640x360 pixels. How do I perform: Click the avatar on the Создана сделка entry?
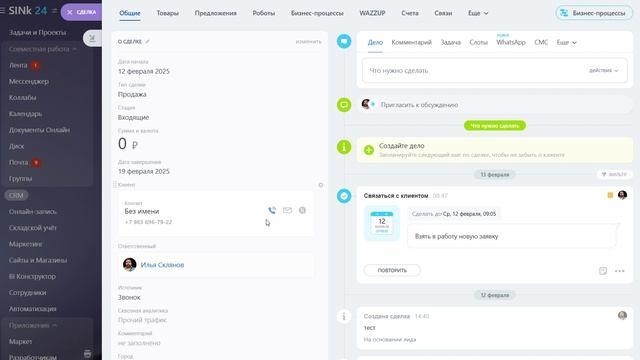click(622, 316)
